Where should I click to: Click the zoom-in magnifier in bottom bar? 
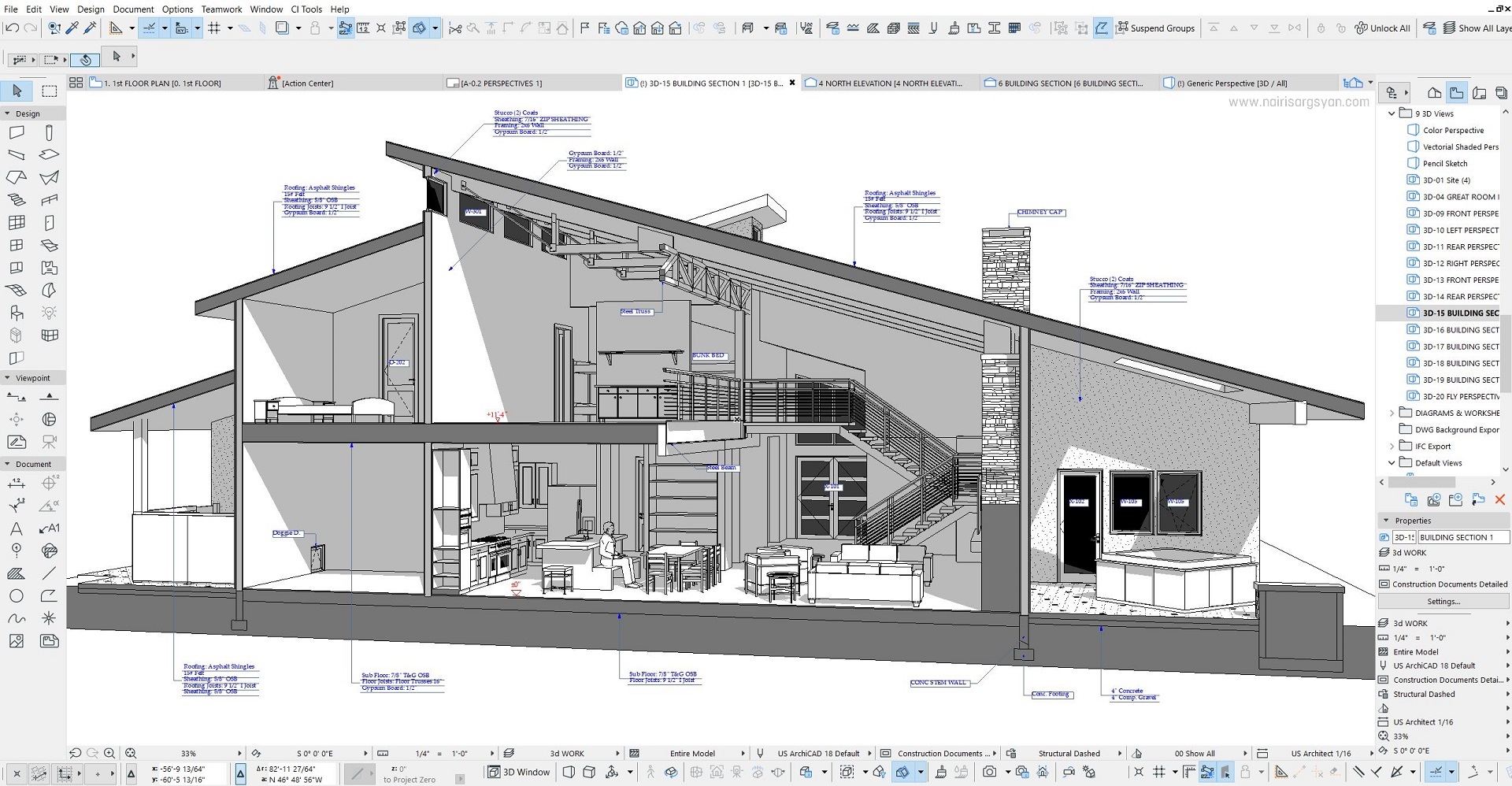pos(109,753)
